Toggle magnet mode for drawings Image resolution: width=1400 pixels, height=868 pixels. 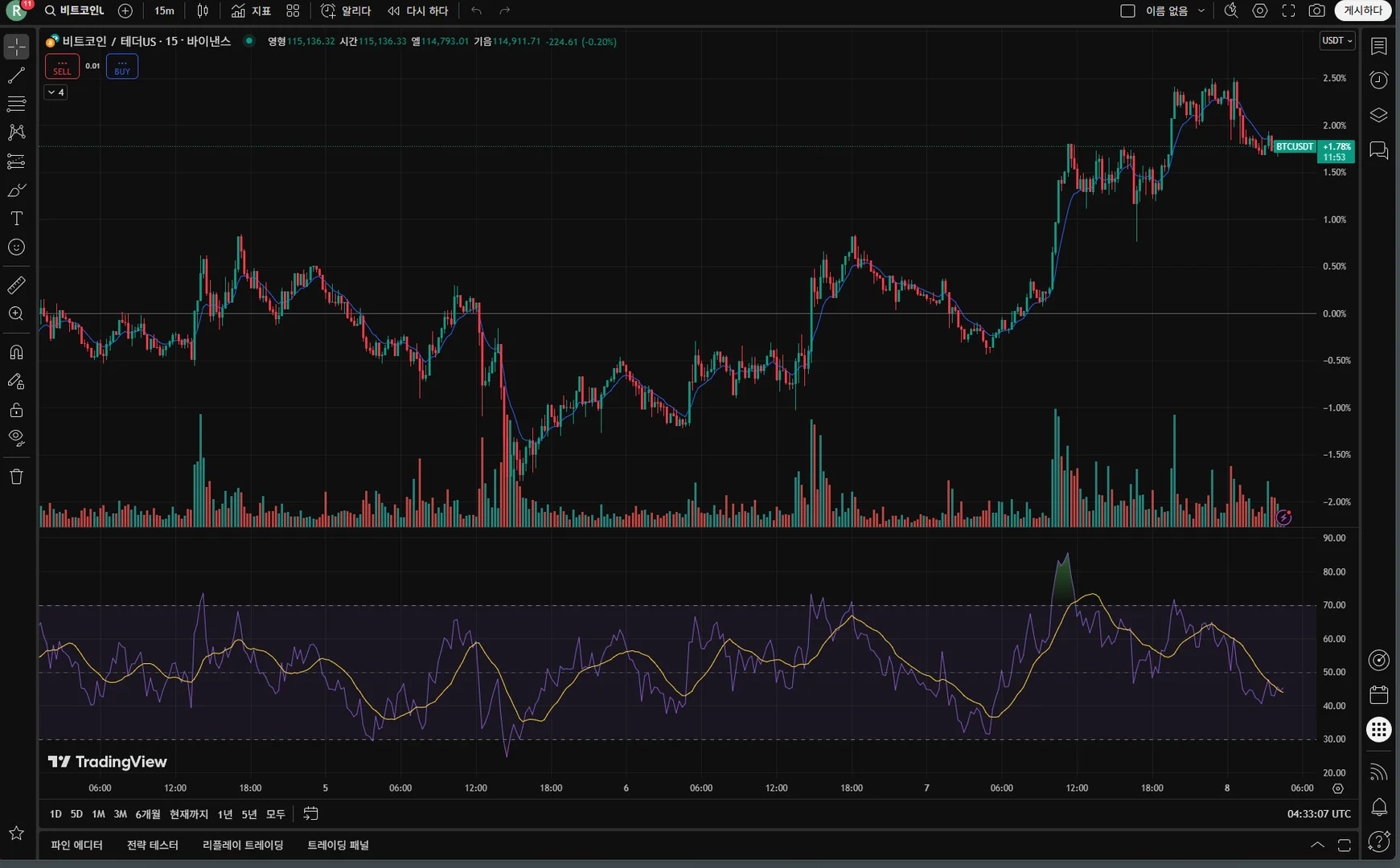pos(16,352)
